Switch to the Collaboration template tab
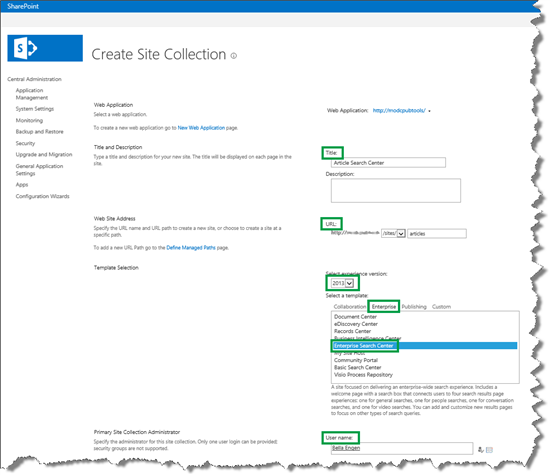The image size is (550, 475). click(x=350, y=307)
